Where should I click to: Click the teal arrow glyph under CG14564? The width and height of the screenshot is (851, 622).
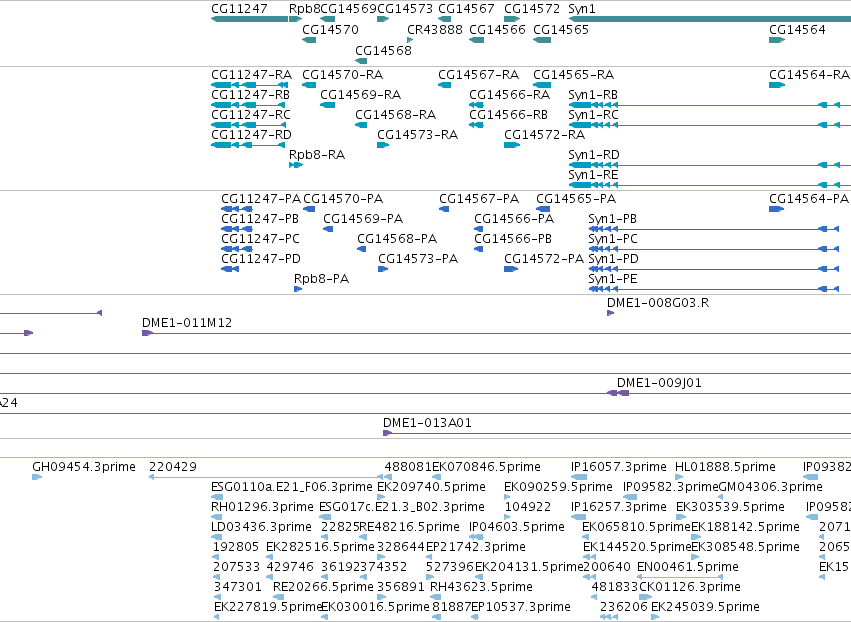(x=777, y=40)
